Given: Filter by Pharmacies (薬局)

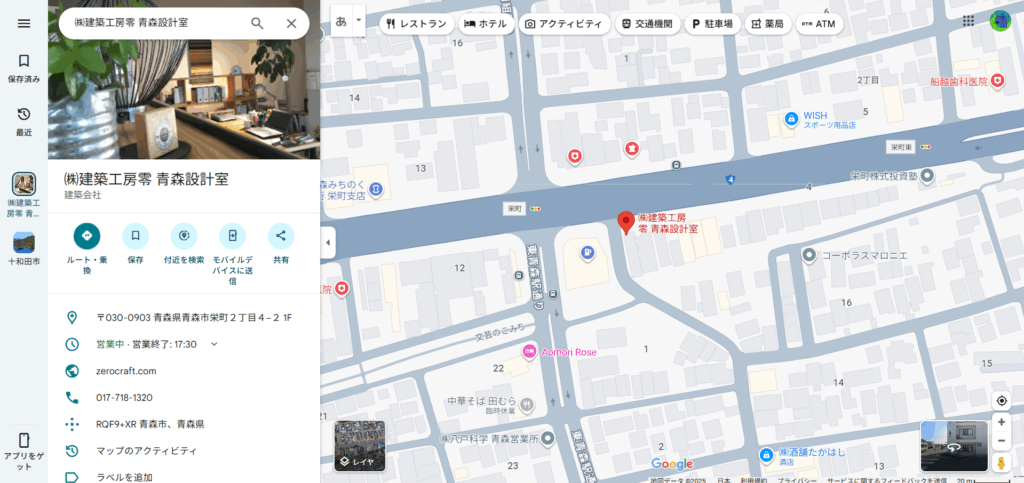Looking at the screenshot, I should pos(767,24).
